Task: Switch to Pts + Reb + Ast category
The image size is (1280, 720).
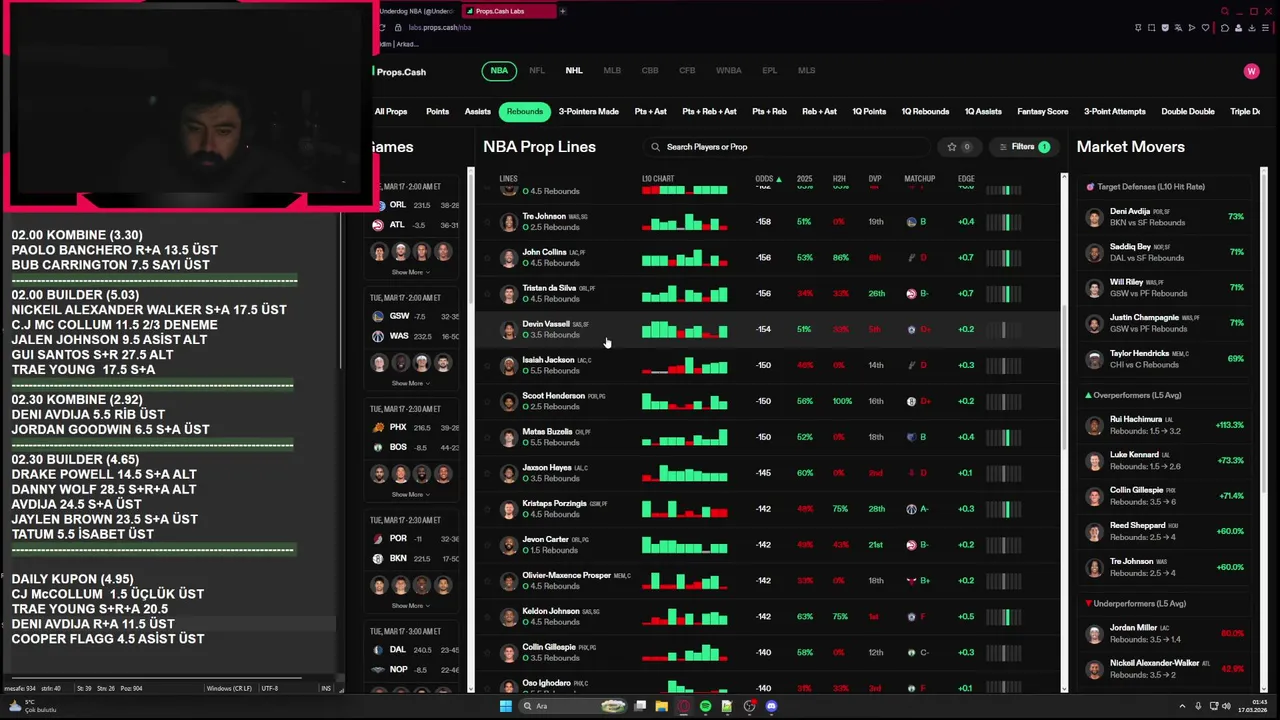Action: click(709, 112)
